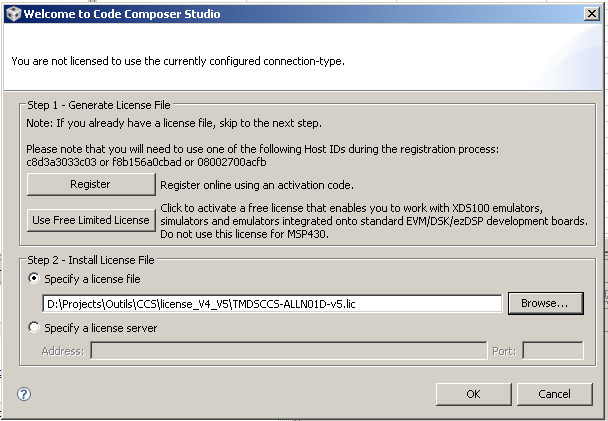Select the Specify a license file radio
This screenshot has width=608, height=421.
point(34,278)
